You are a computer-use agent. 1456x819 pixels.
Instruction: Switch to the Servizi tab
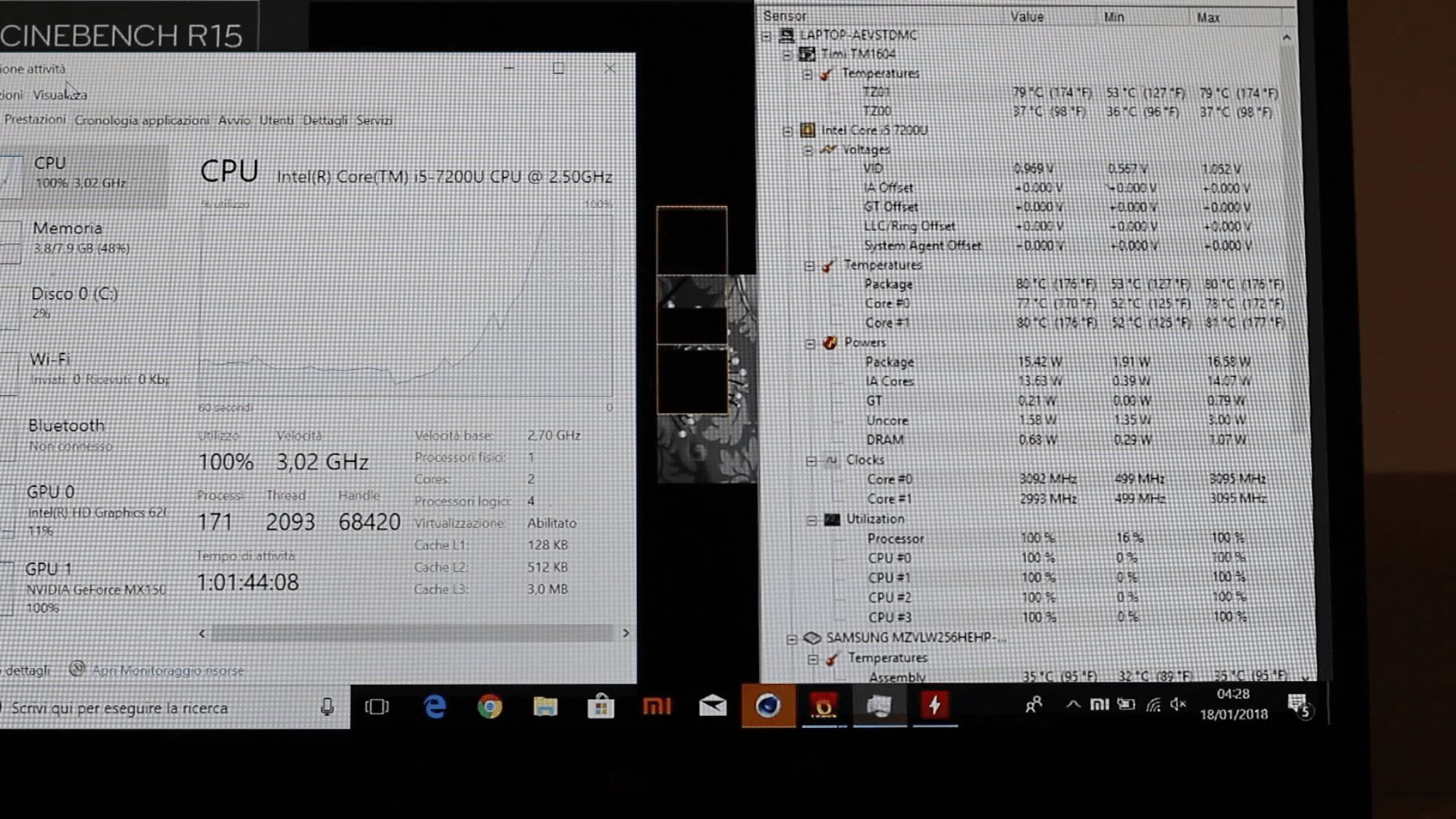pyautogui.click(x=374, y=121)
